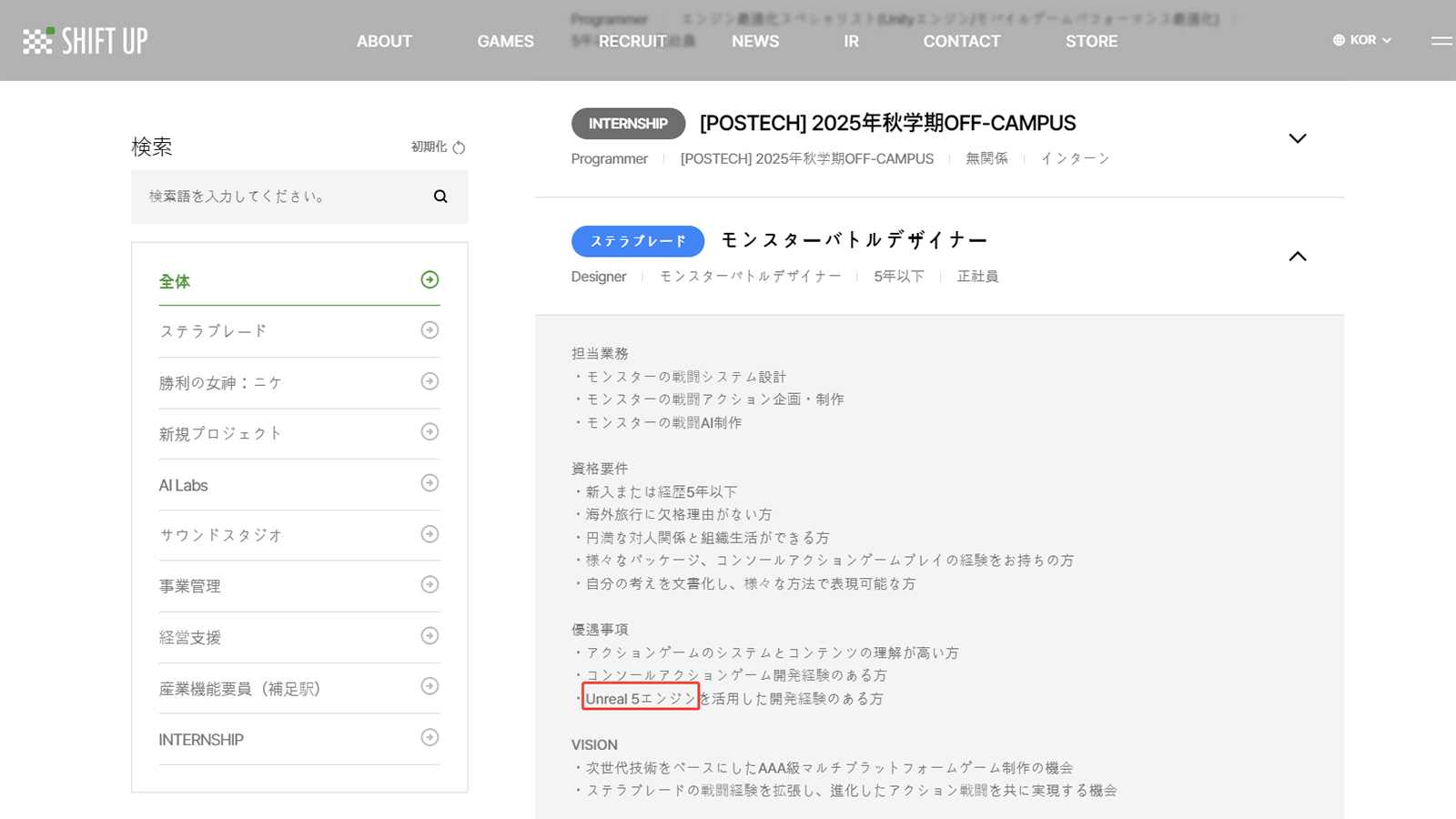The width and height of the screenshot is (1456, 819).
Task: Click the arrow icon beside サウンドスタジオ
Action: click(429, 535)
